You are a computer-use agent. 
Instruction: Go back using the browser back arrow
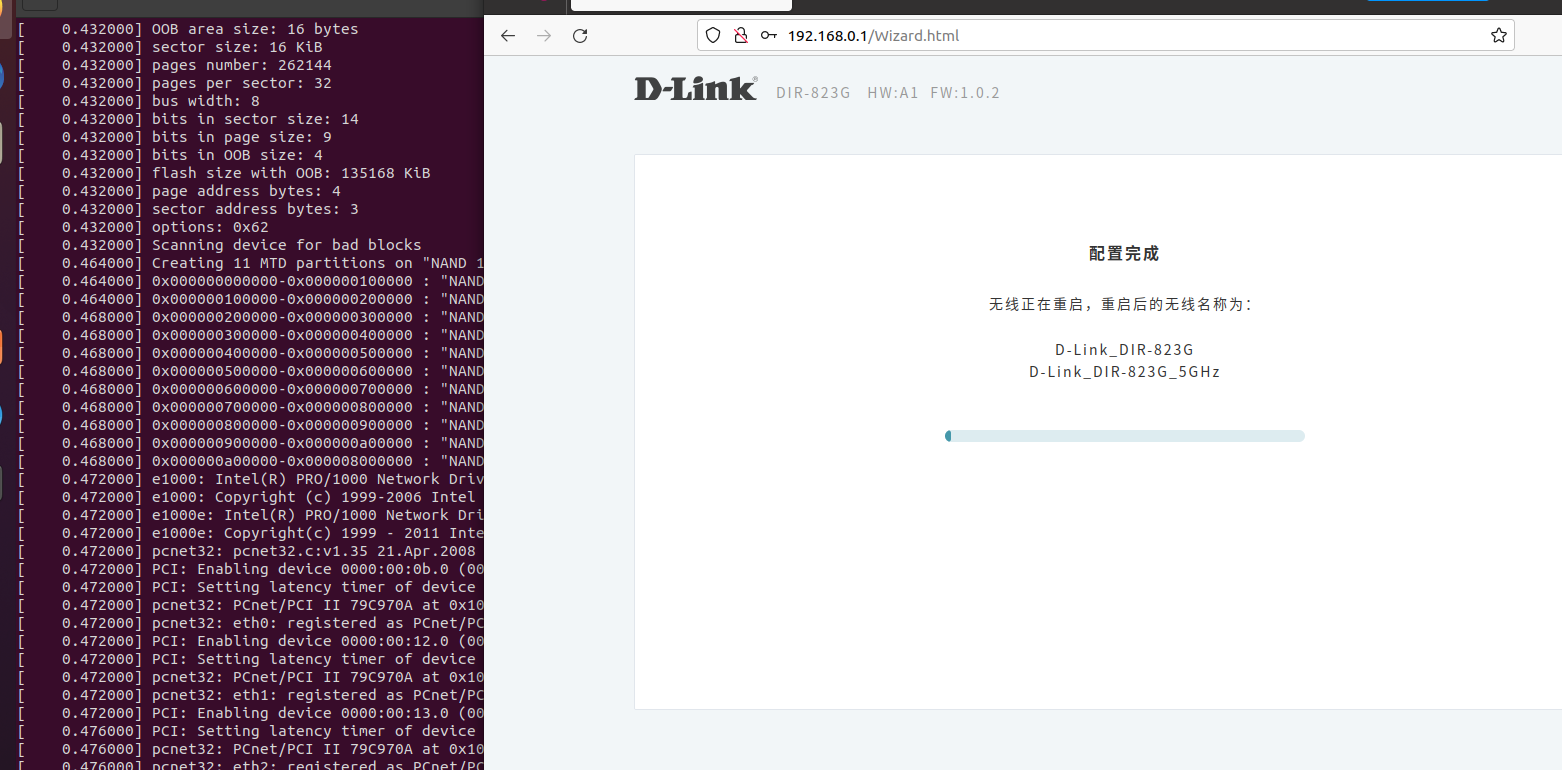pyautogui.click(x=508, y=36)
